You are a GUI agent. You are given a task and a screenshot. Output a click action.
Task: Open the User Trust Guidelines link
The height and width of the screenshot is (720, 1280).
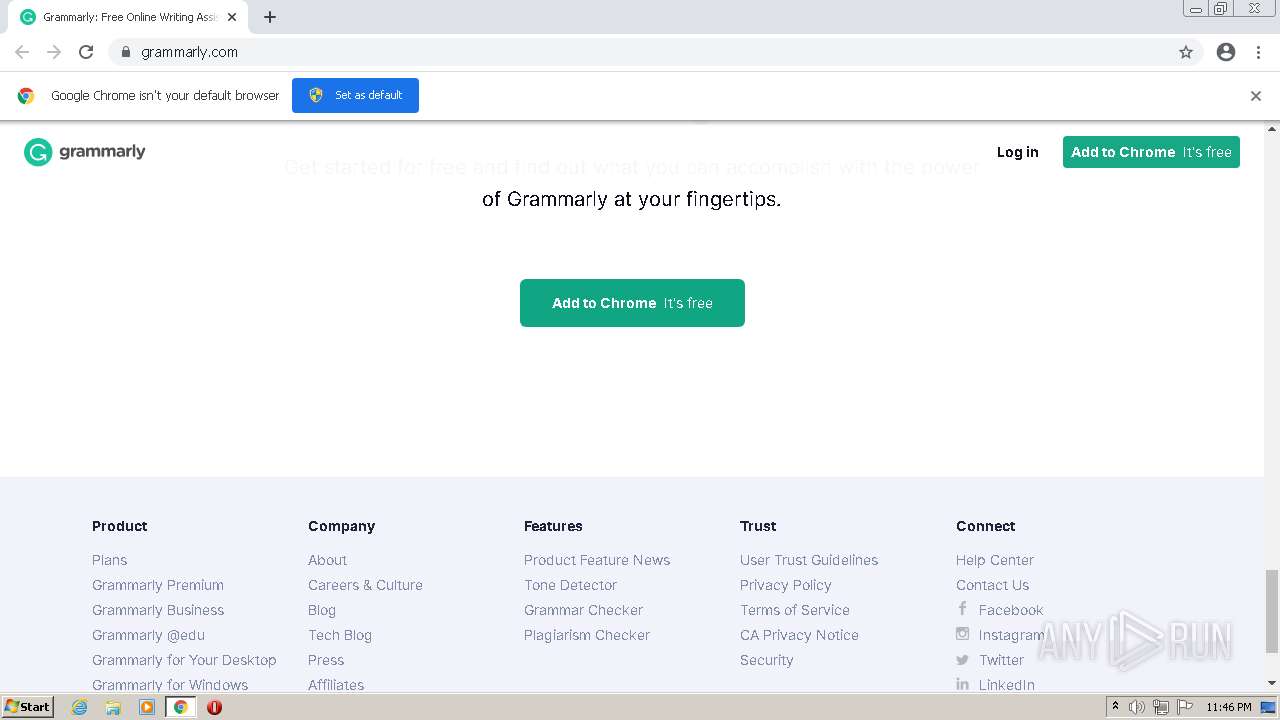click(x=809, y=560)
